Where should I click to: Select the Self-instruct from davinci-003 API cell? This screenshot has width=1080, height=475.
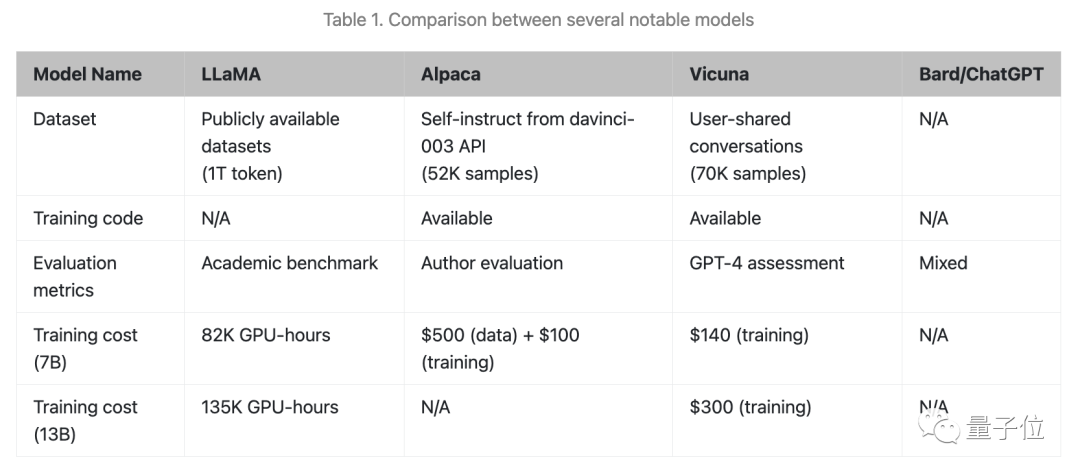pyautogui.click(x=528, y=146)
